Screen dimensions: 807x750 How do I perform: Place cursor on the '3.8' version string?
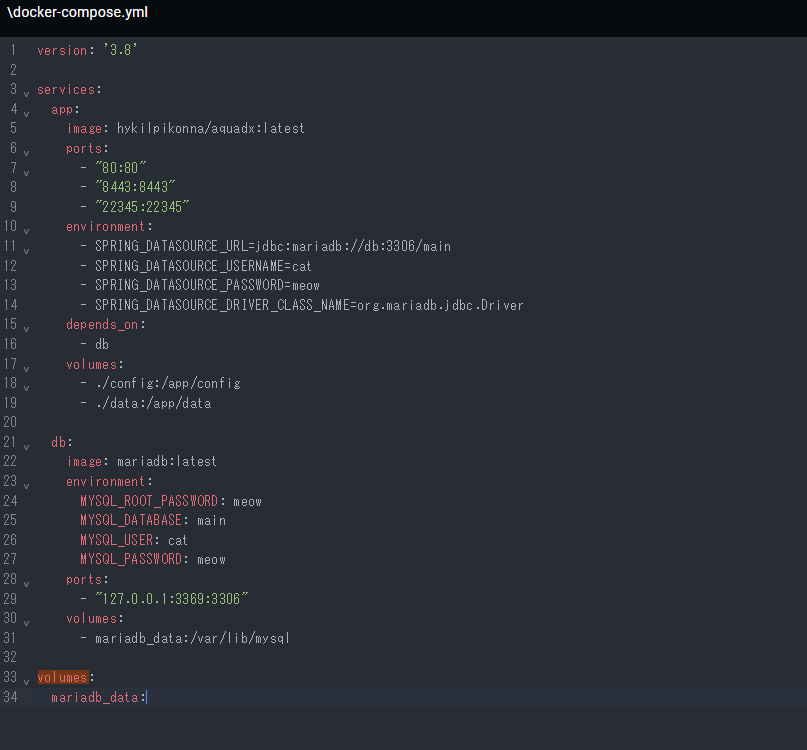pyautogui.click(x=120, y=49)
